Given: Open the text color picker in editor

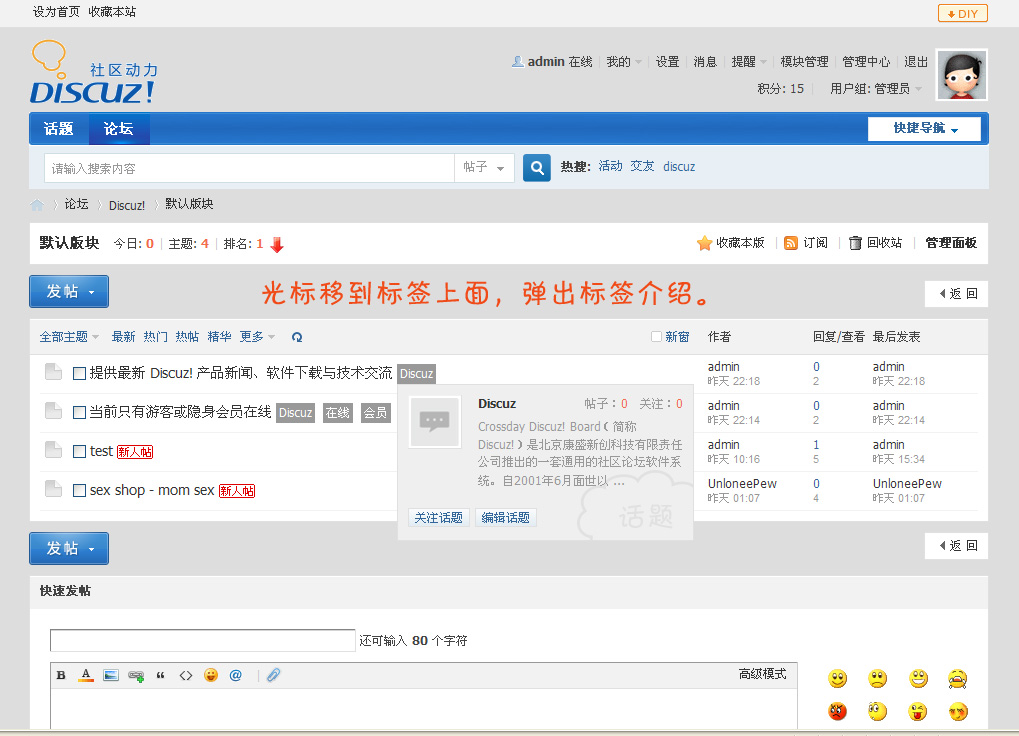Looking at the screenshot, I should point(86,675).
